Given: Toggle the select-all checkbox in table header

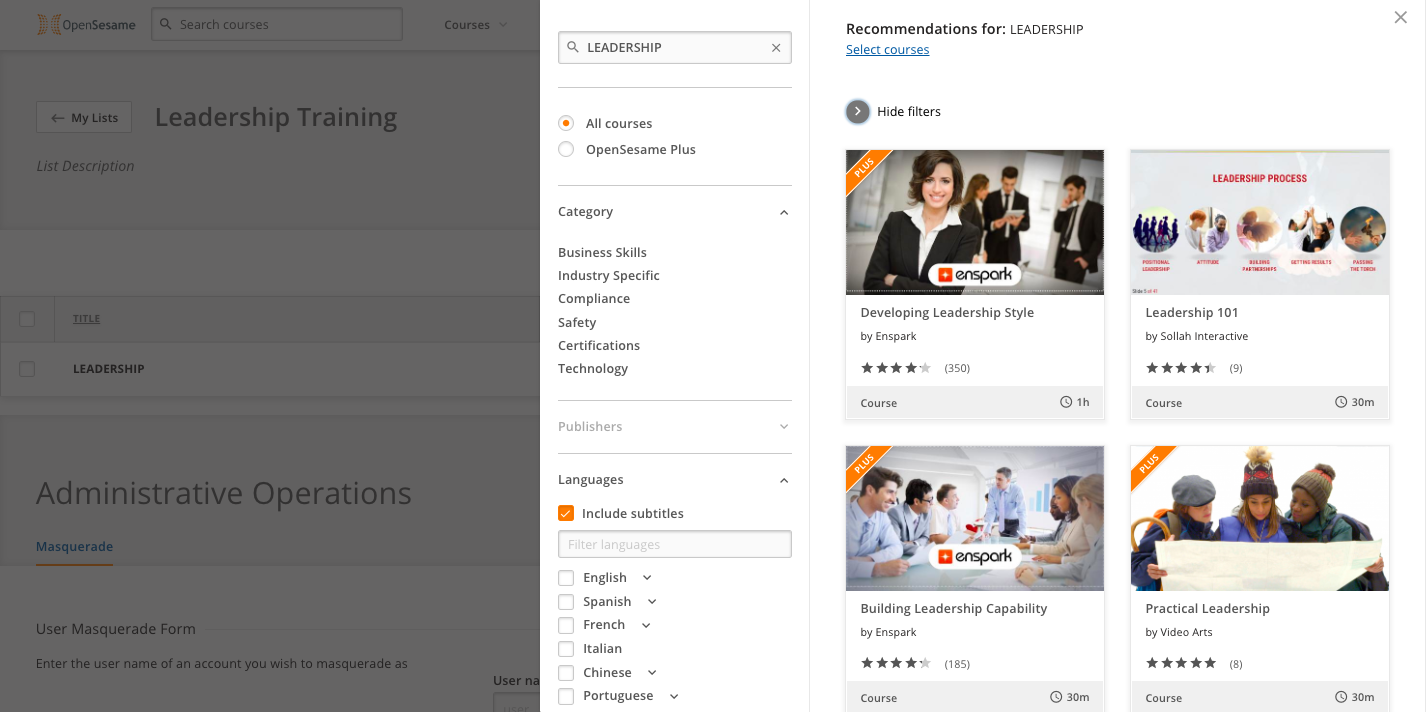Looking at the screenshot, I should (x=27, y=319).
